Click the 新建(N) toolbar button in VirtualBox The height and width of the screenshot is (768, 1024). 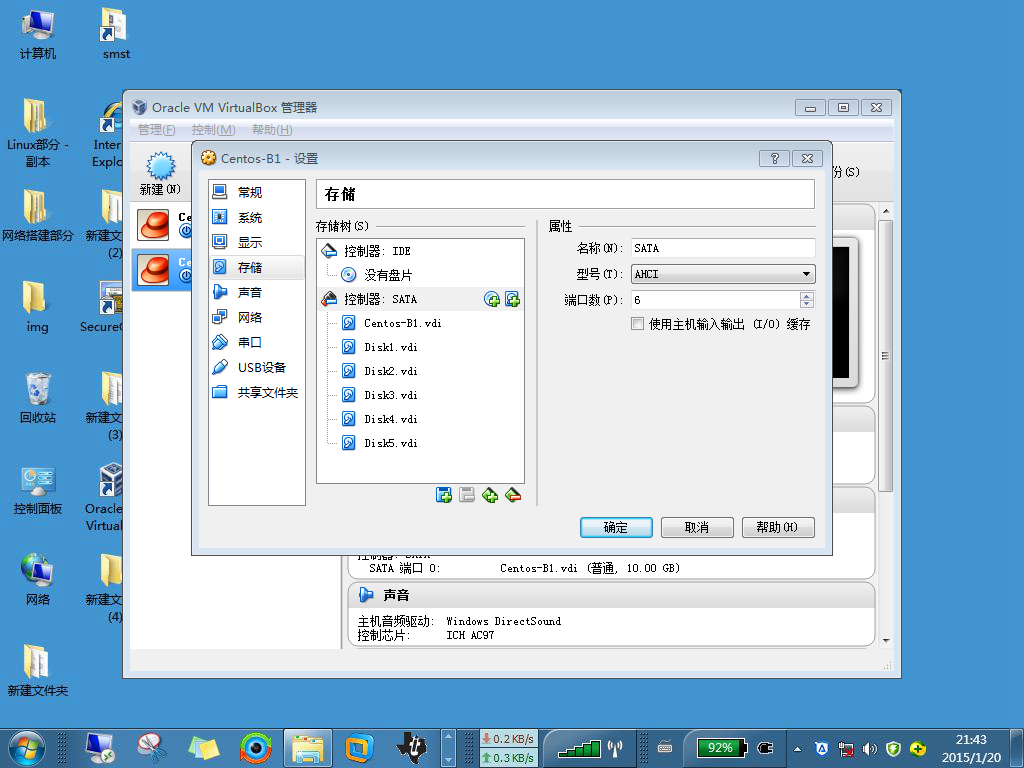[160, 173]
